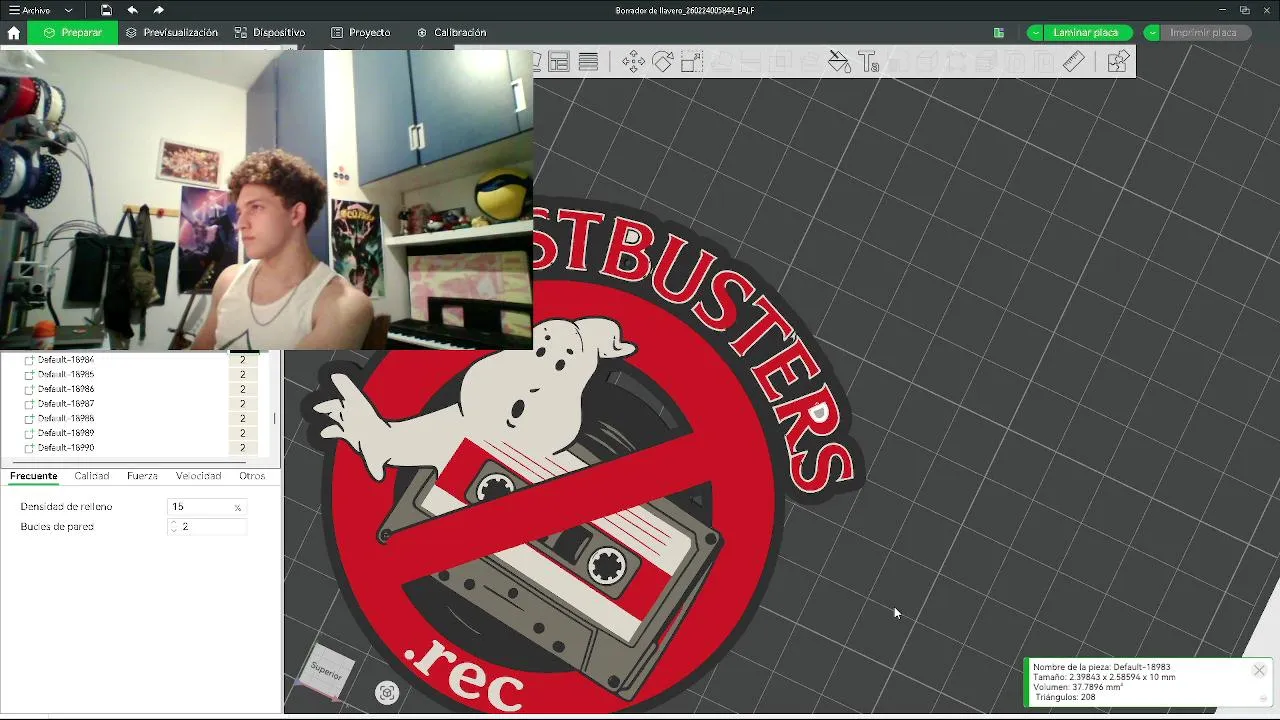Open the Text shape tool

(x=869, y=62)
